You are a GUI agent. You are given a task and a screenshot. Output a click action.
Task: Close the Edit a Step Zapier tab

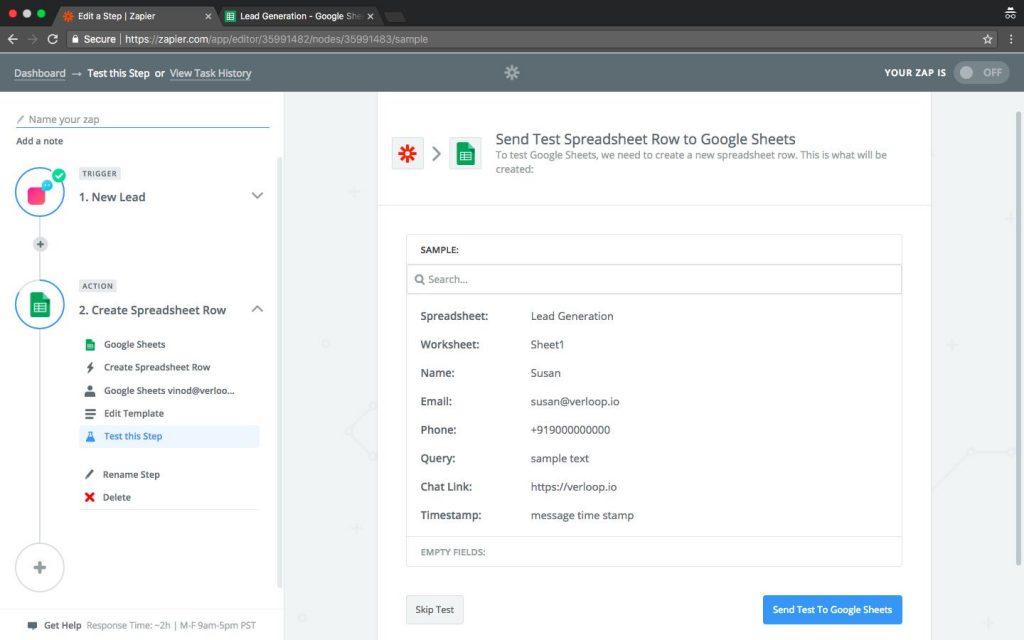click(x=208, y=16)
